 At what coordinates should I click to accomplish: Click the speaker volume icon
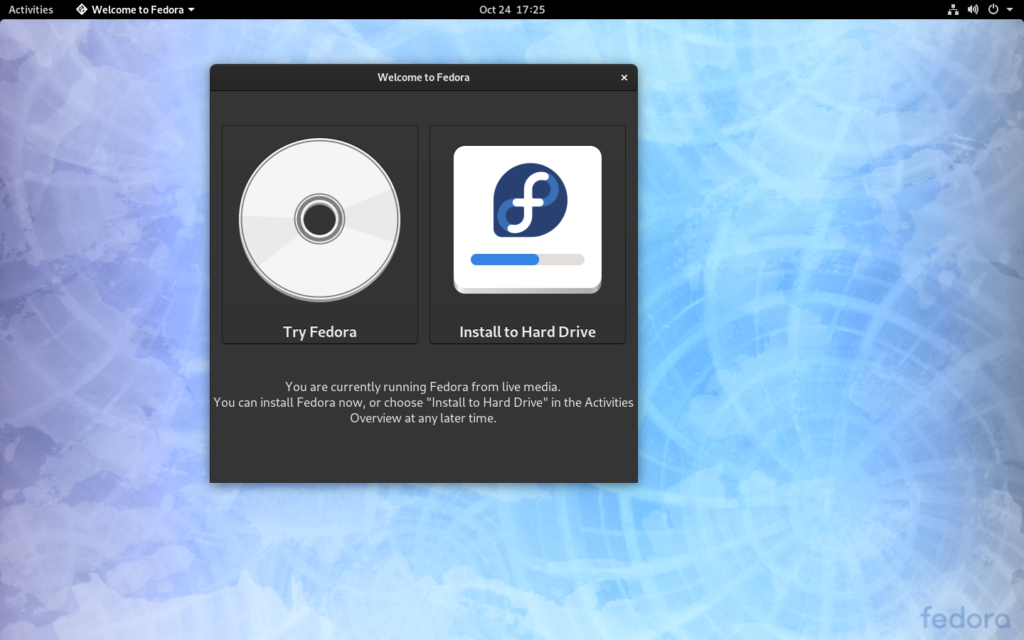pyautogui.click(x=971, y=9)
